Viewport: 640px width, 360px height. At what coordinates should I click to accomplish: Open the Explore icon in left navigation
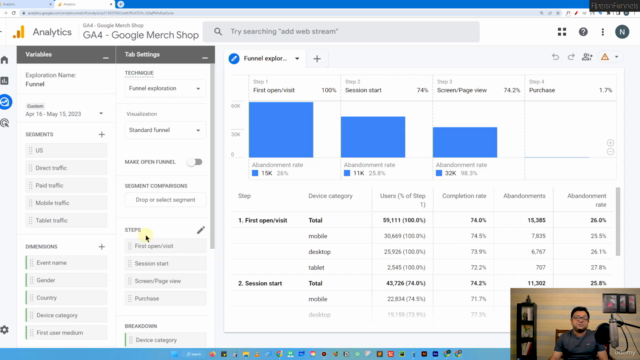pyautogui.click(x=5, y=102)
